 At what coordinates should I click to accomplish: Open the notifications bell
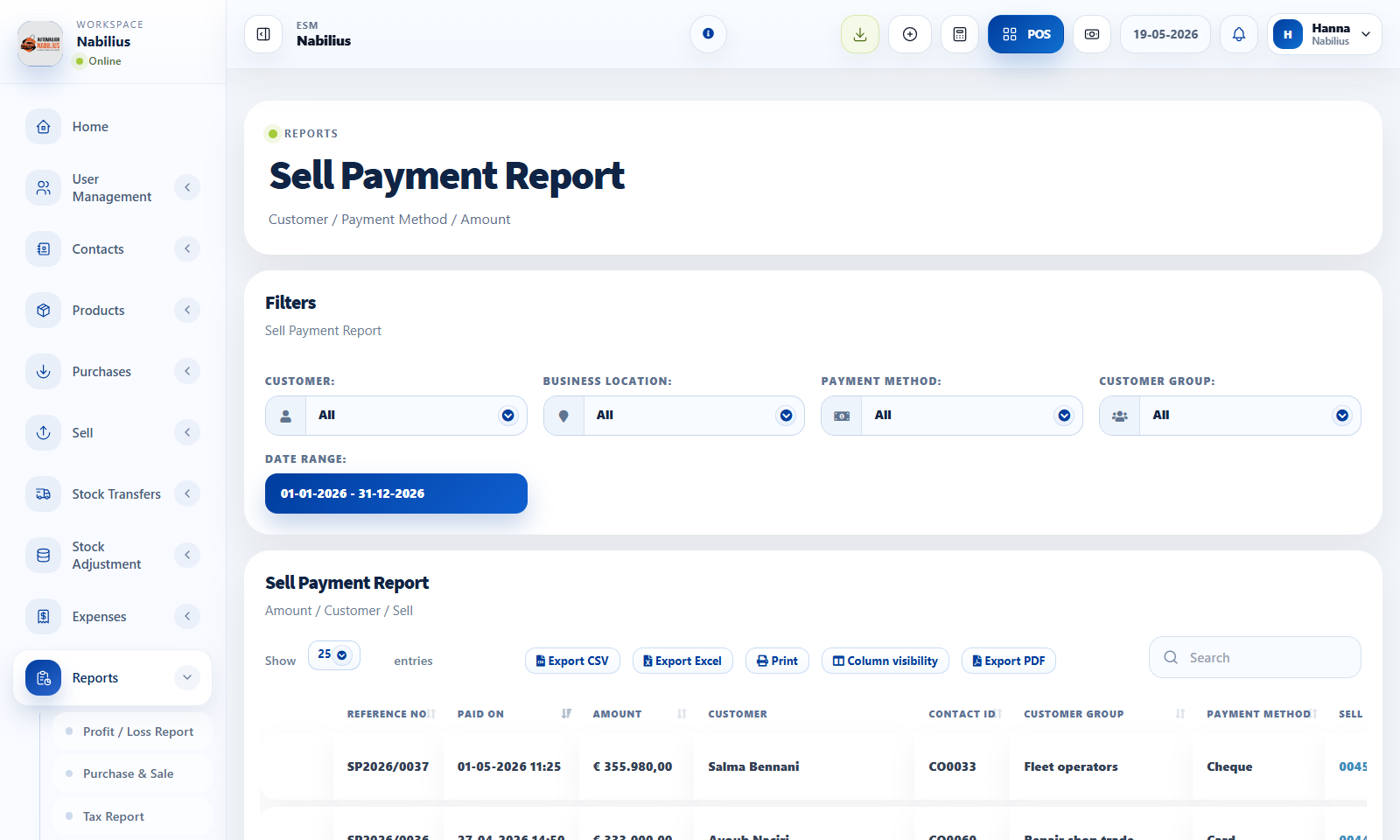(x=1239, y=34)
